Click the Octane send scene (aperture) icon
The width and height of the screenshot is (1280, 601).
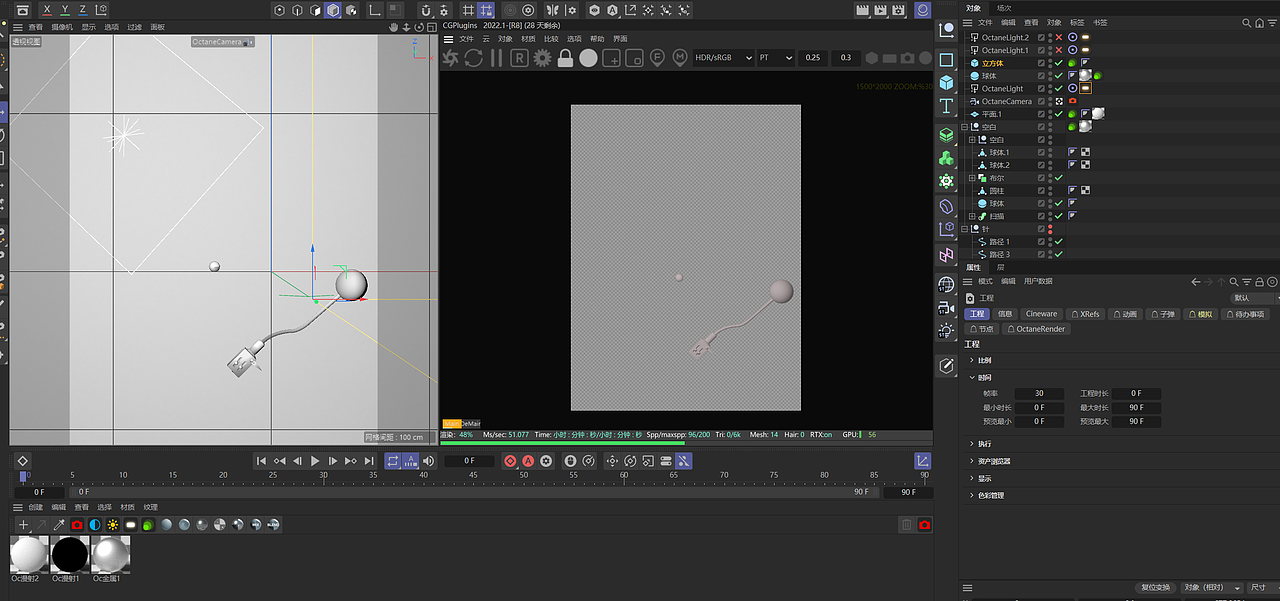[451, 58]
